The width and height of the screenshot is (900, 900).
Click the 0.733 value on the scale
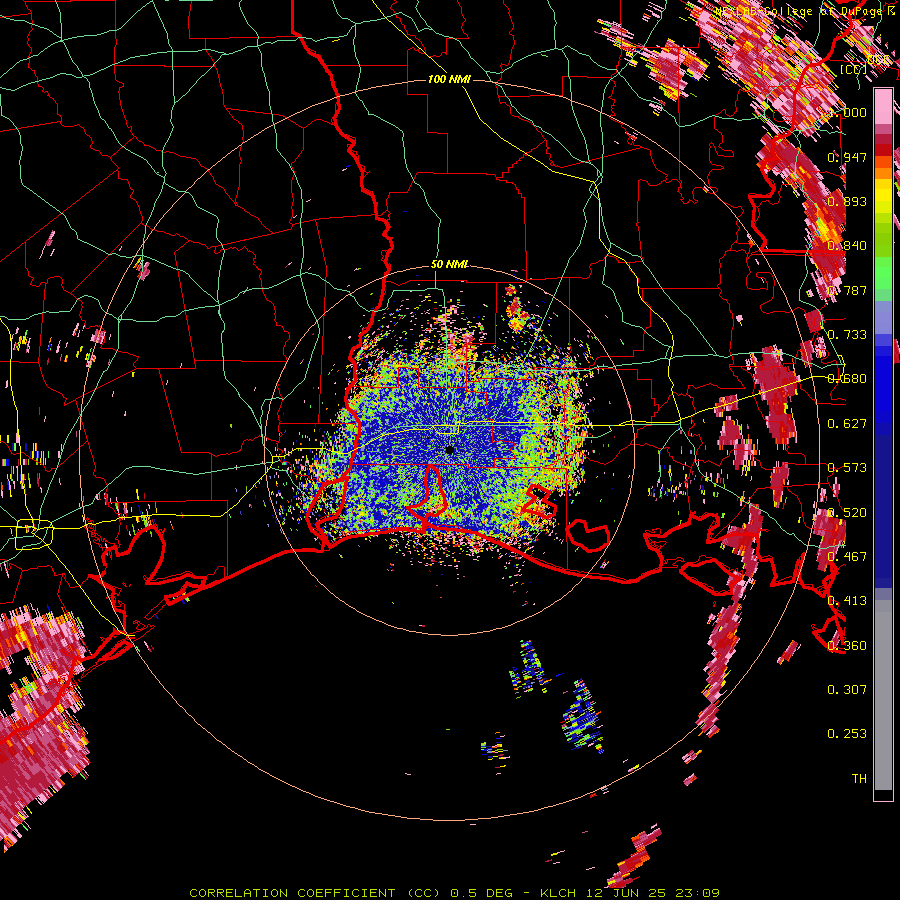click(847, 335)
